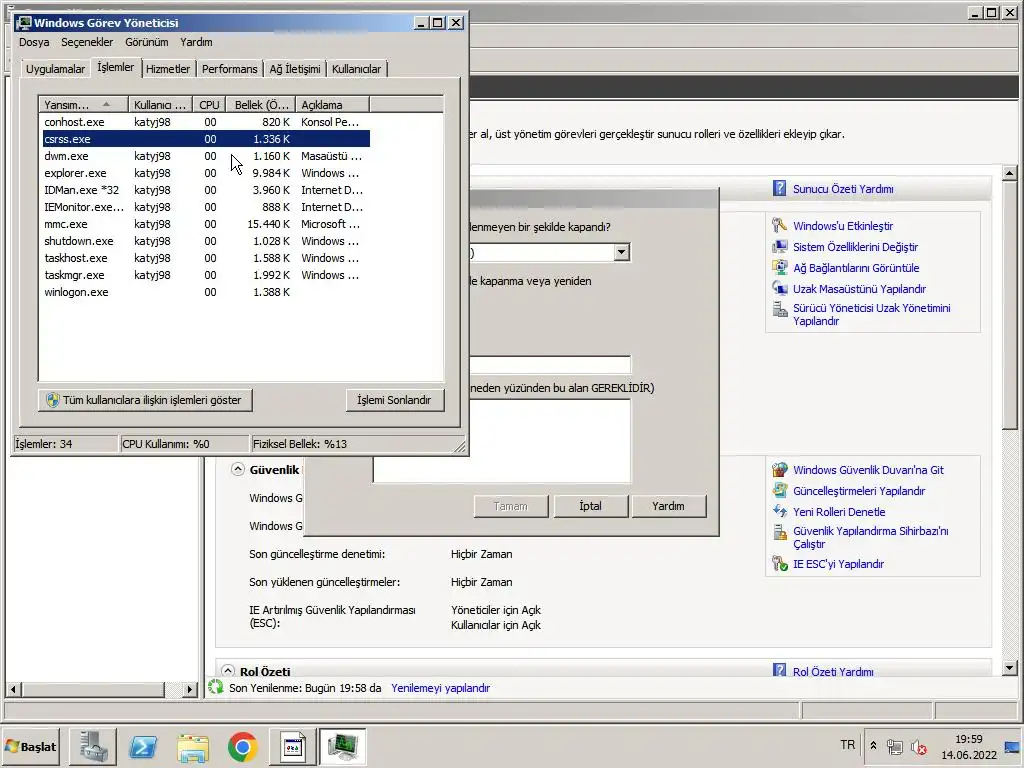Click the shield icon on show all users button
1024x768 pixels.
tap(53, 400)
